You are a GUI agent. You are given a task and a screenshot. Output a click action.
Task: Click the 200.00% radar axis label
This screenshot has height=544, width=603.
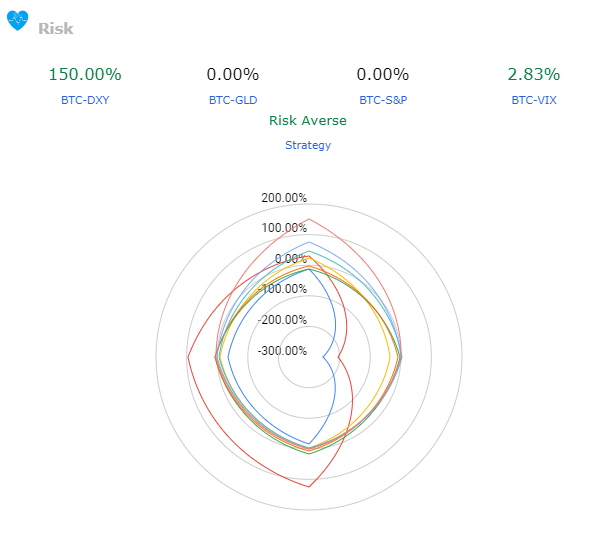coord(284,198)
